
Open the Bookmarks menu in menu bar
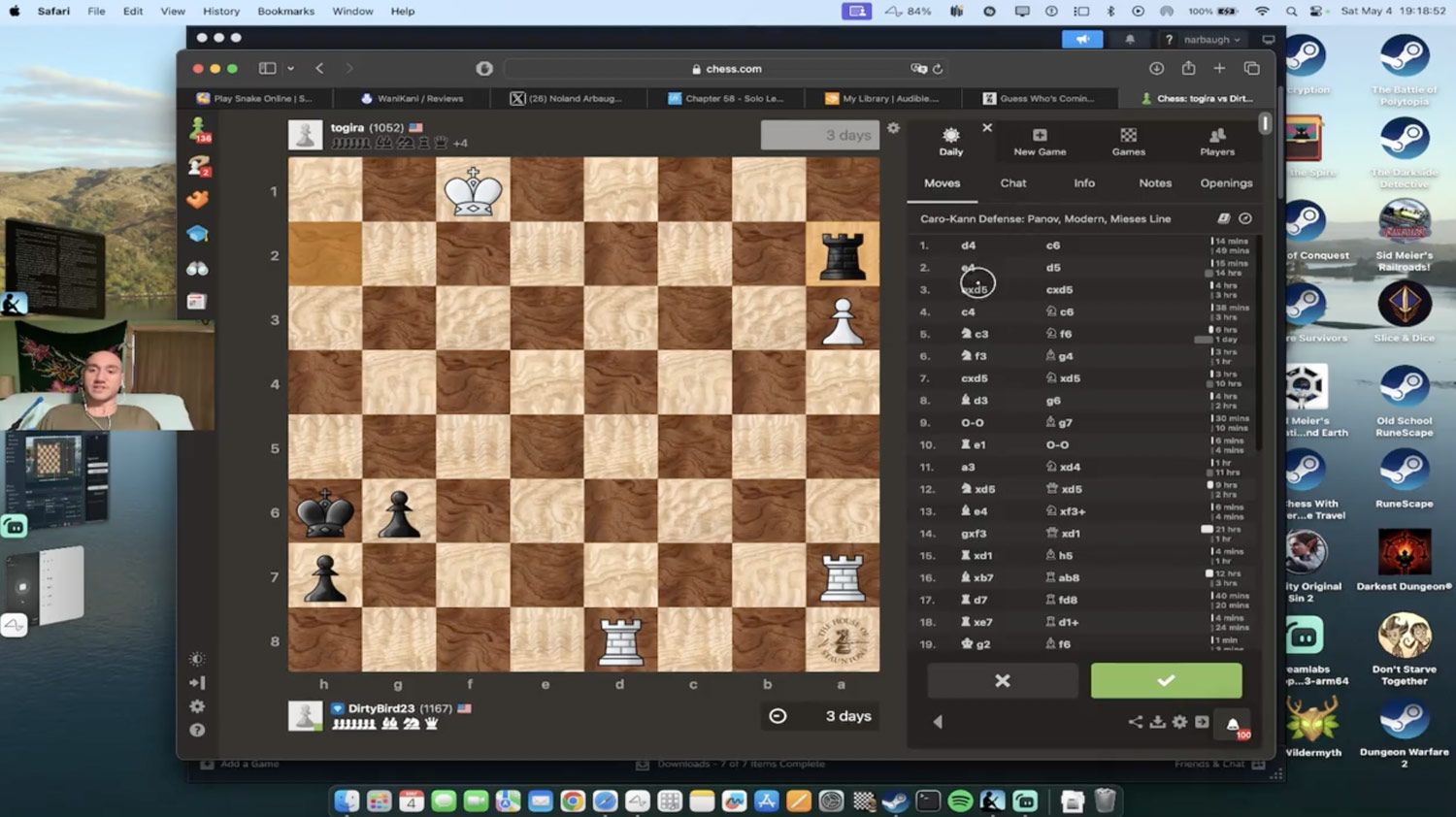coord(285,12)
